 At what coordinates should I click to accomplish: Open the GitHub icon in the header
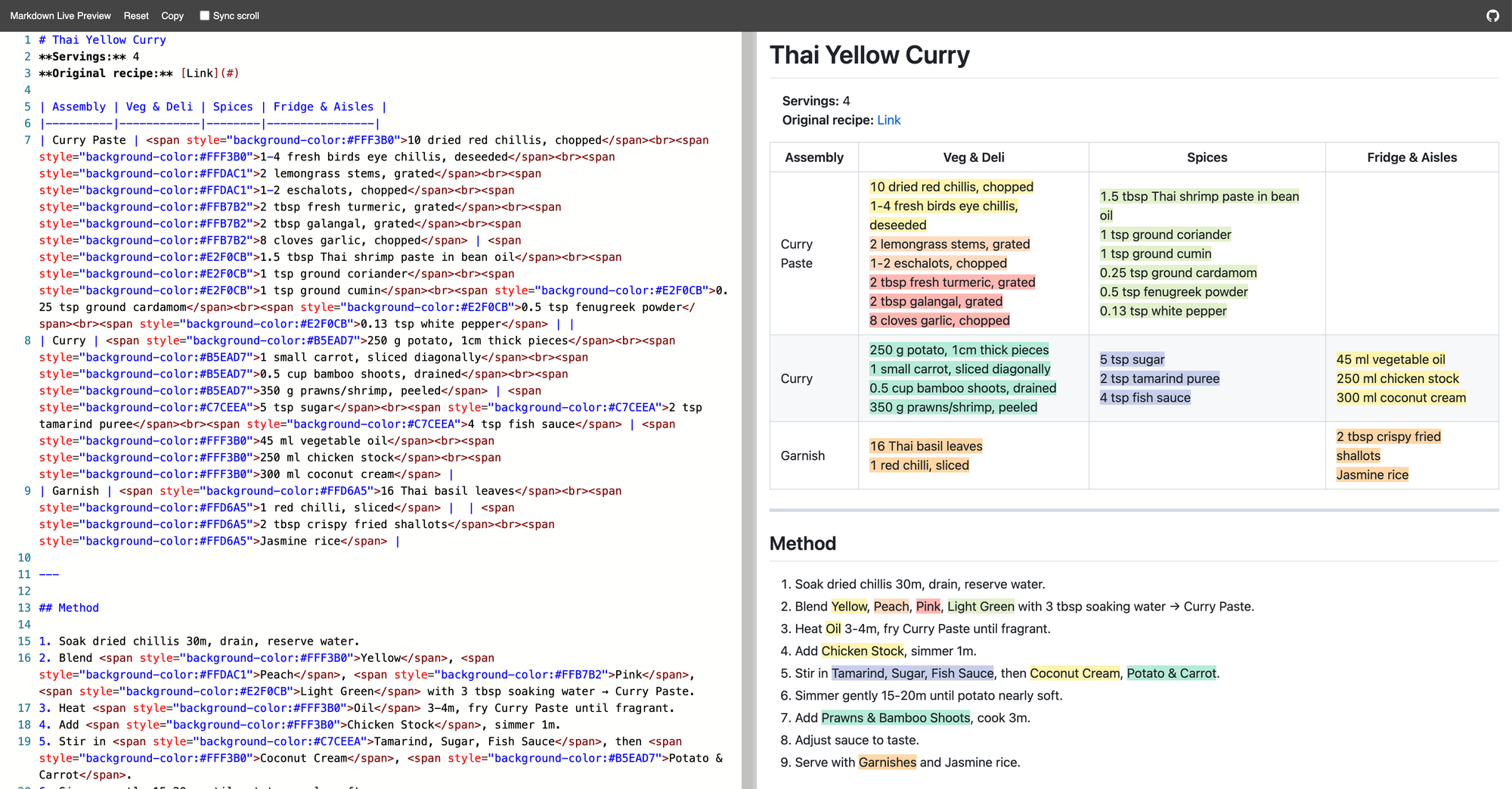click(1492, 16)
